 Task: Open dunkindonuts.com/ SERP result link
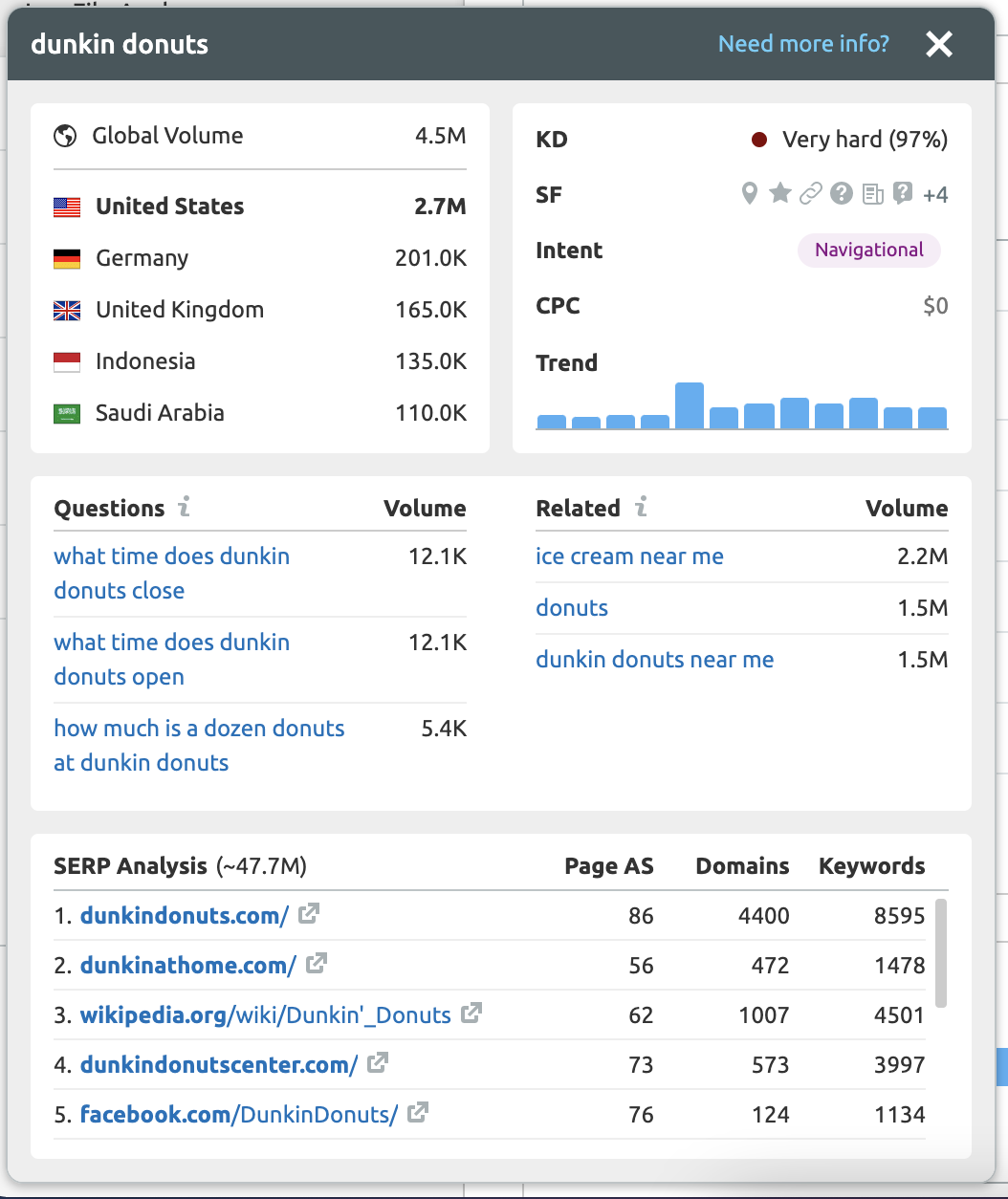pyautogui.click(x=185, y=916)
